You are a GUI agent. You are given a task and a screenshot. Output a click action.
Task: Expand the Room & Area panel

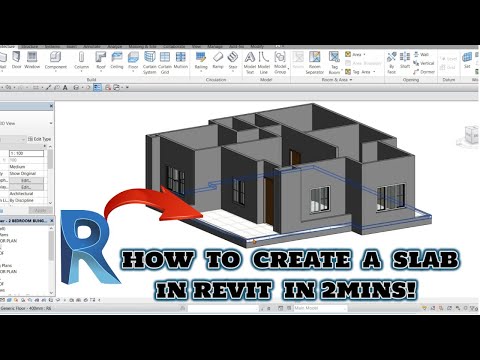[337, 80]
